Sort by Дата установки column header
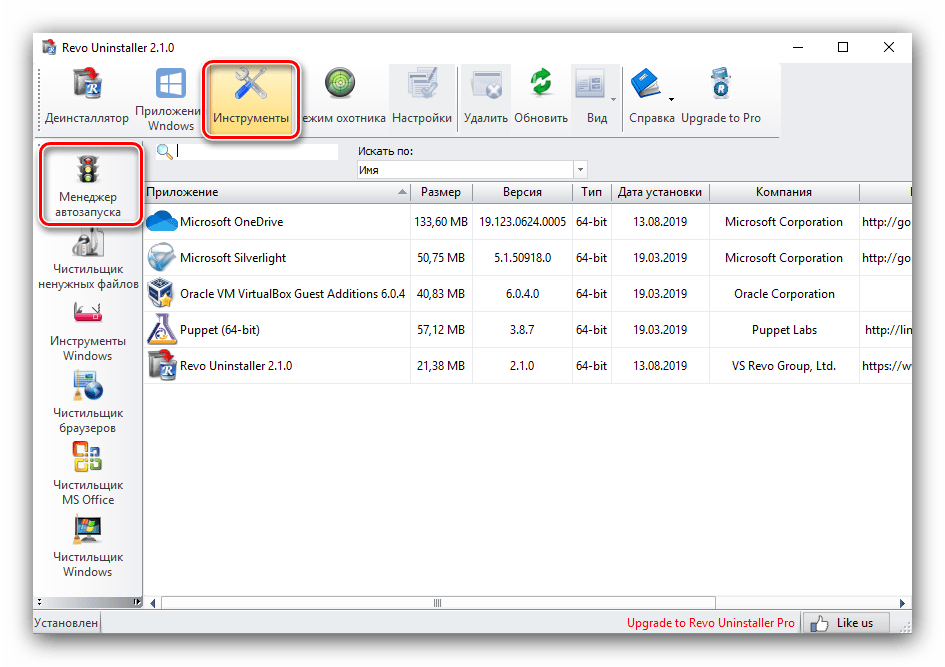This screenshot has width=945, height=667. pyautogui.click(x=659, y=192)
